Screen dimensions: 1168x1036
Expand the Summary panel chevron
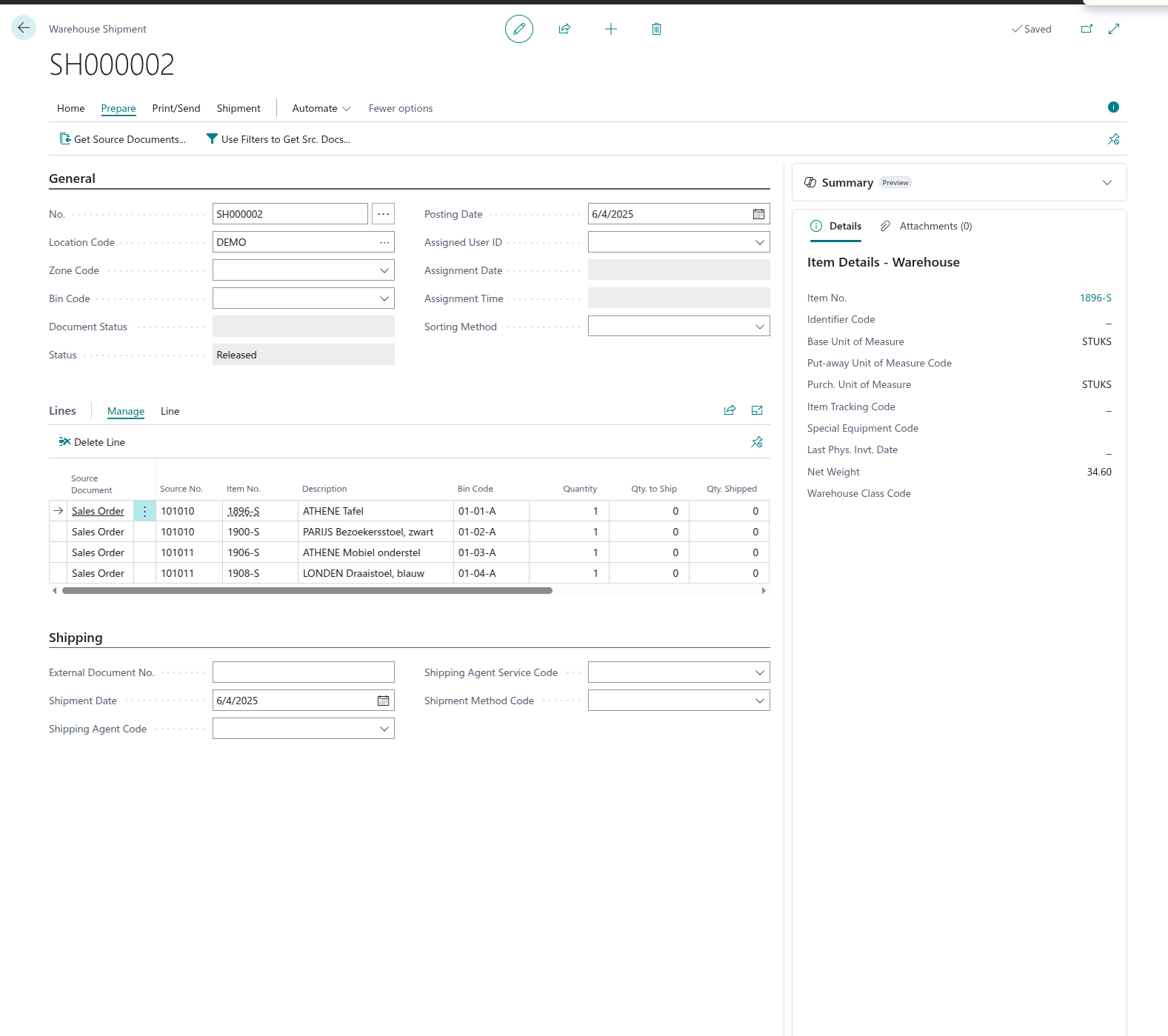[x=1107, y=183]
